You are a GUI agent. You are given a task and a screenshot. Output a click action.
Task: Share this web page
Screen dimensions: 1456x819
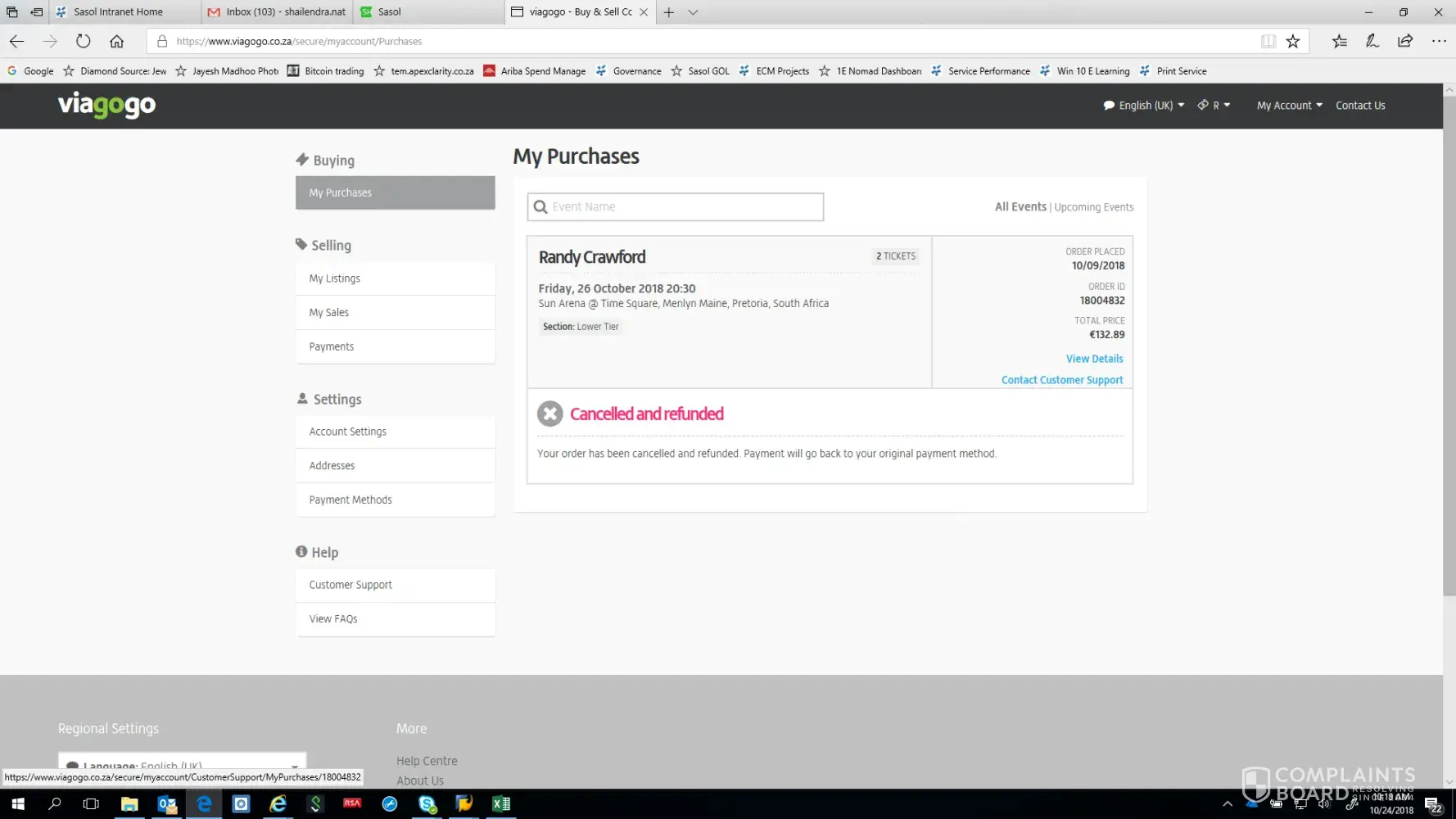coord(1405,41)
